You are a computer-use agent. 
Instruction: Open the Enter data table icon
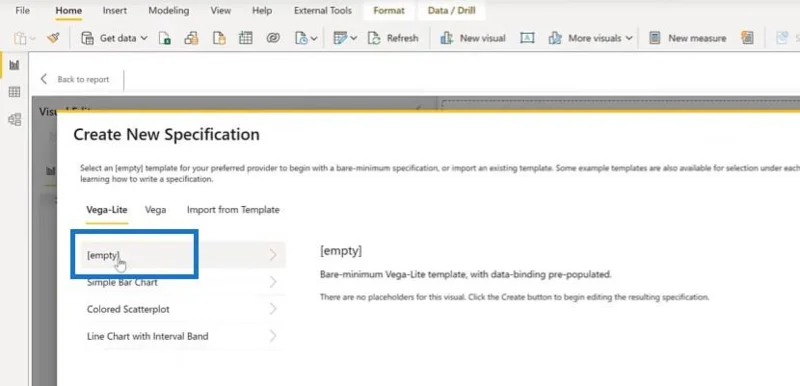(246, 38)
